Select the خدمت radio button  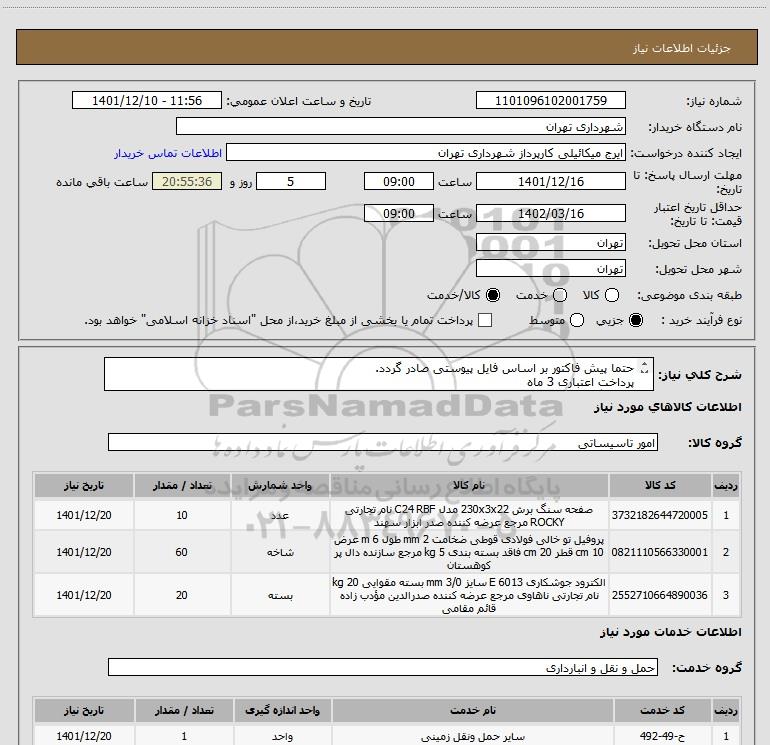(x=560, y=295)
